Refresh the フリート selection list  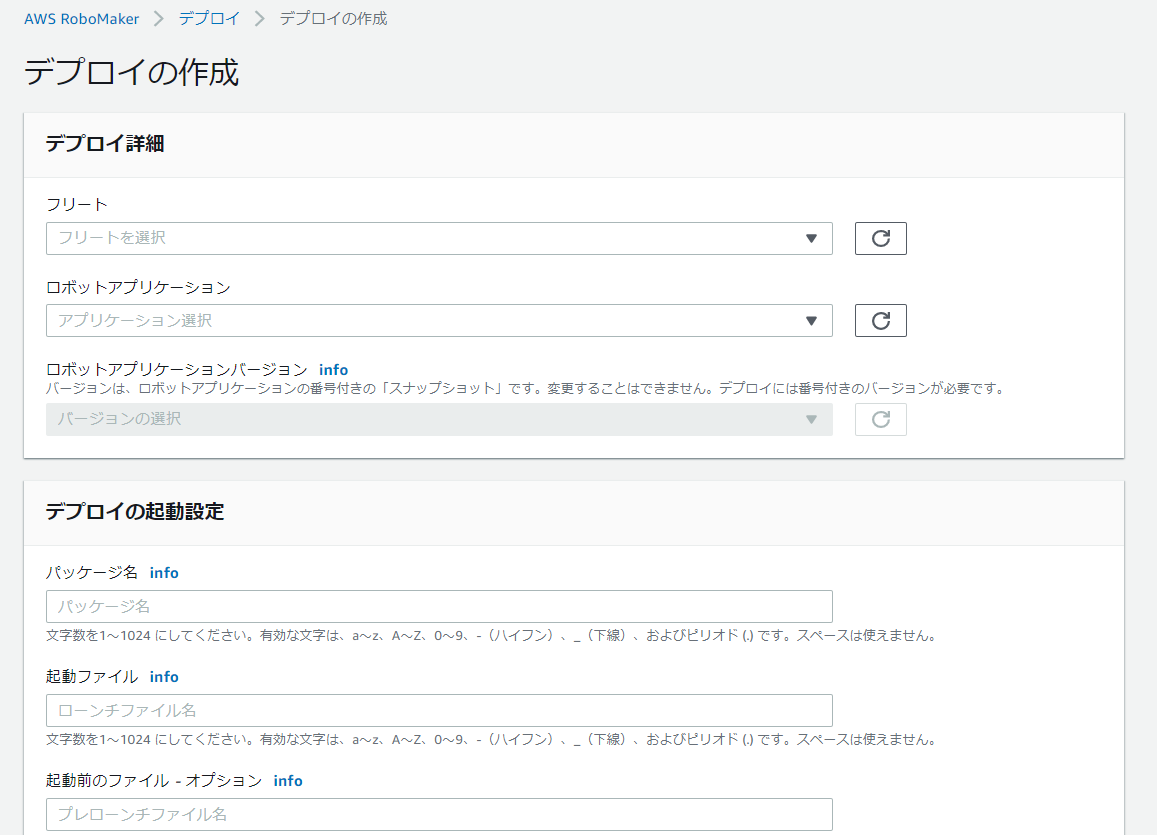[880, 238]
